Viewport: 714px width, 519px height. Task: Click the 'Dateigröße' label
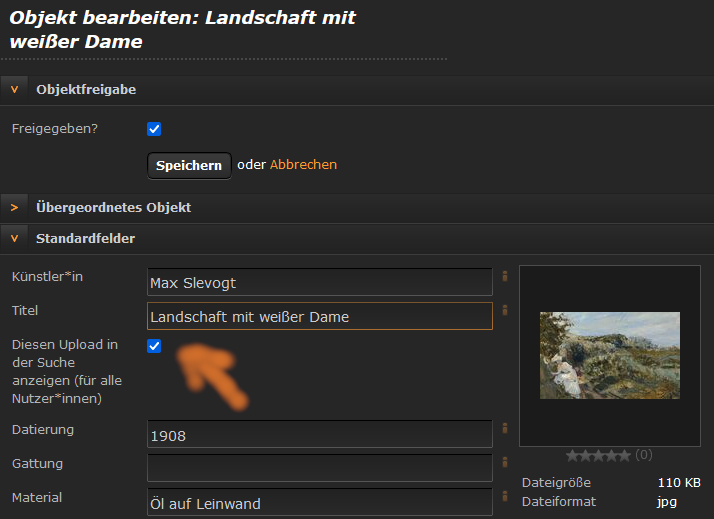[x=556, y=483]
